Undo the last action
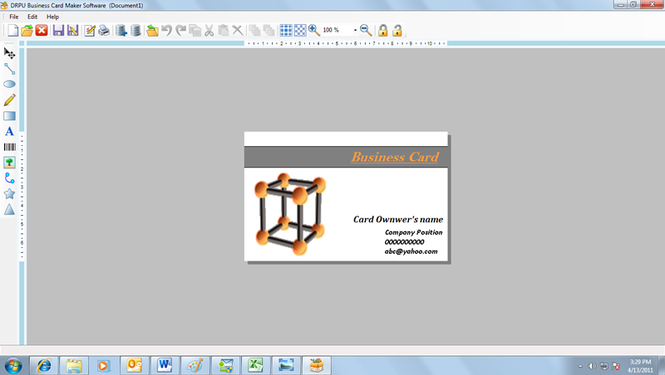 click(167, 31)
